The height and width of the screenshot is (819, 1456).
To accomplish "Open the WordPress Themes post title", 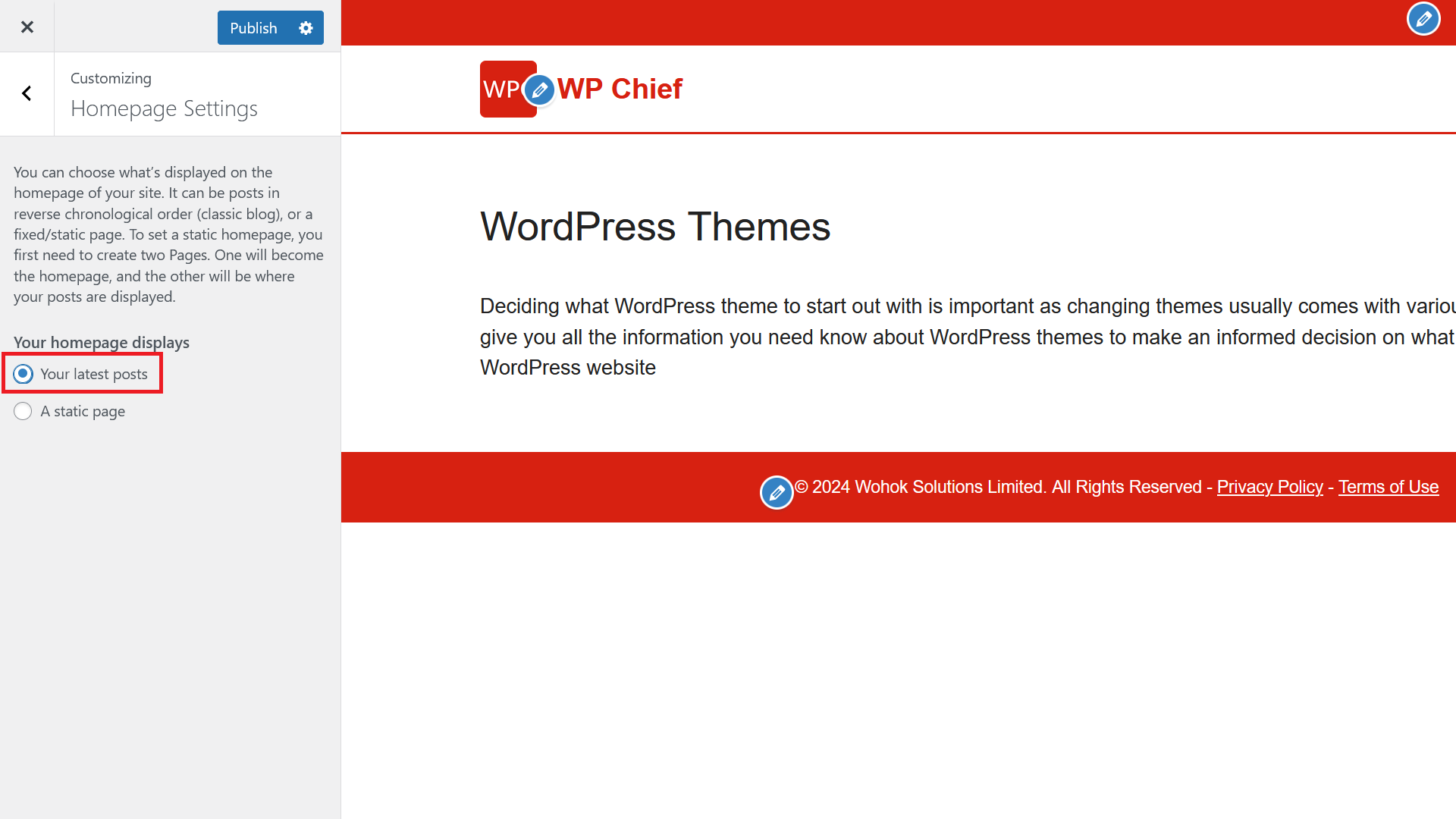I will pyautogui.click(x=655, y=227).
